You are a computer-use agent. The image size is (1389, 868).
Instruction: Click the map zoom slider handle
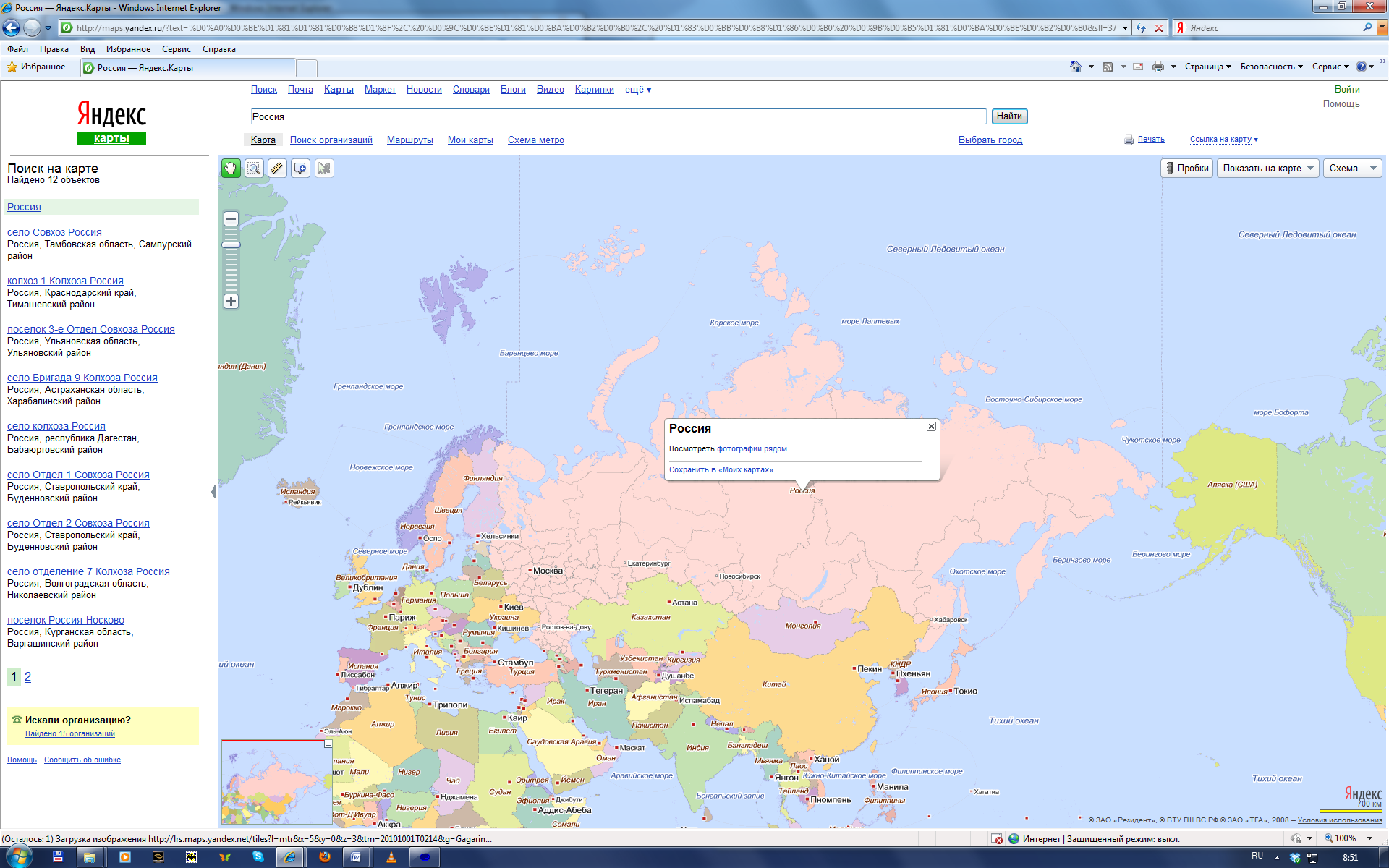point(231,244)
